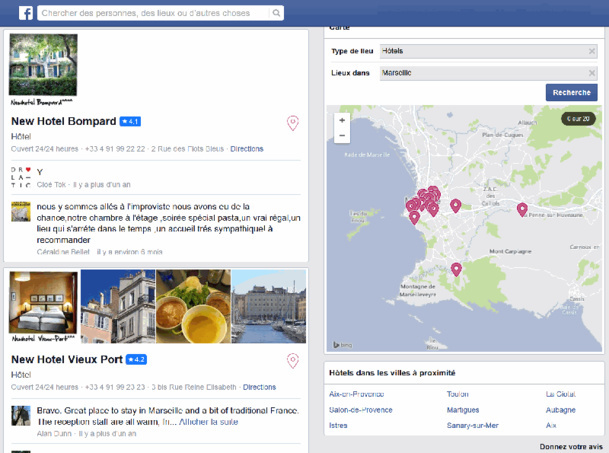This screenshot has height=453, width=609.
Task: Open Vieux Port bedroom photo thumbnail
Action: [x=44, y=302]
